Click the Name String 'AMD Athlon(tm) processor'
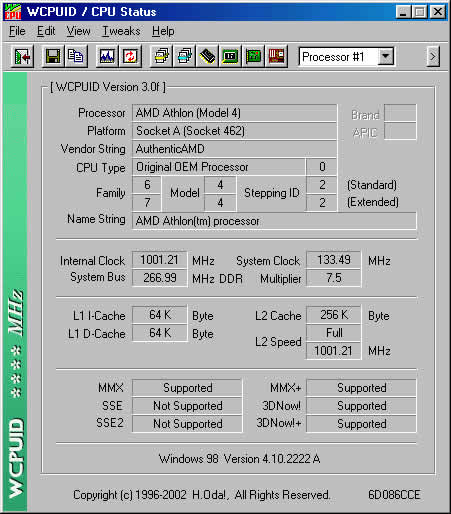The image size is (451, 514). click(274, 221)
